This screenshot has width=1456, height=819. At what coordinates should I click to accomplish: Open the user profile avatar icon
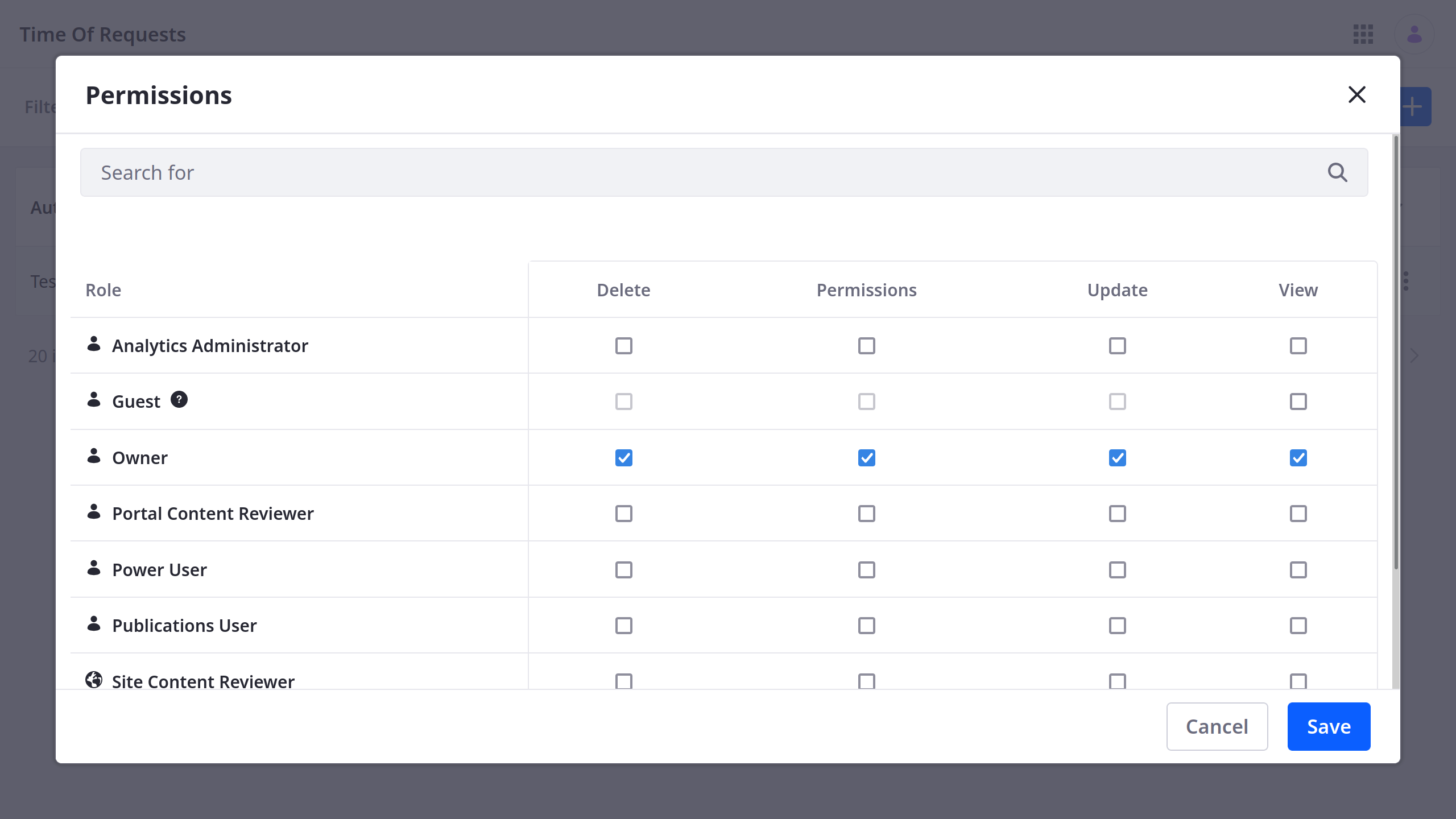[x=1414, y=34]
